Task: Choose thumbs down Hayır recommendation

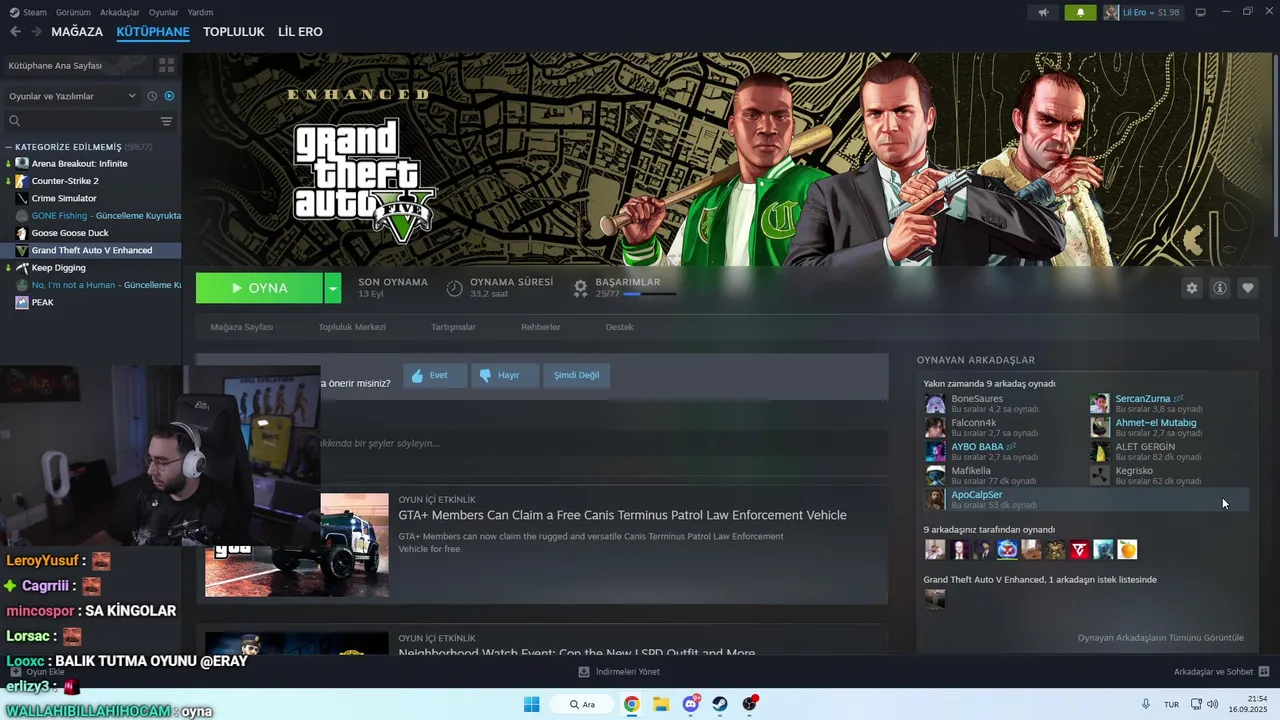Action: pyautogui.click(x=504, y=375)
